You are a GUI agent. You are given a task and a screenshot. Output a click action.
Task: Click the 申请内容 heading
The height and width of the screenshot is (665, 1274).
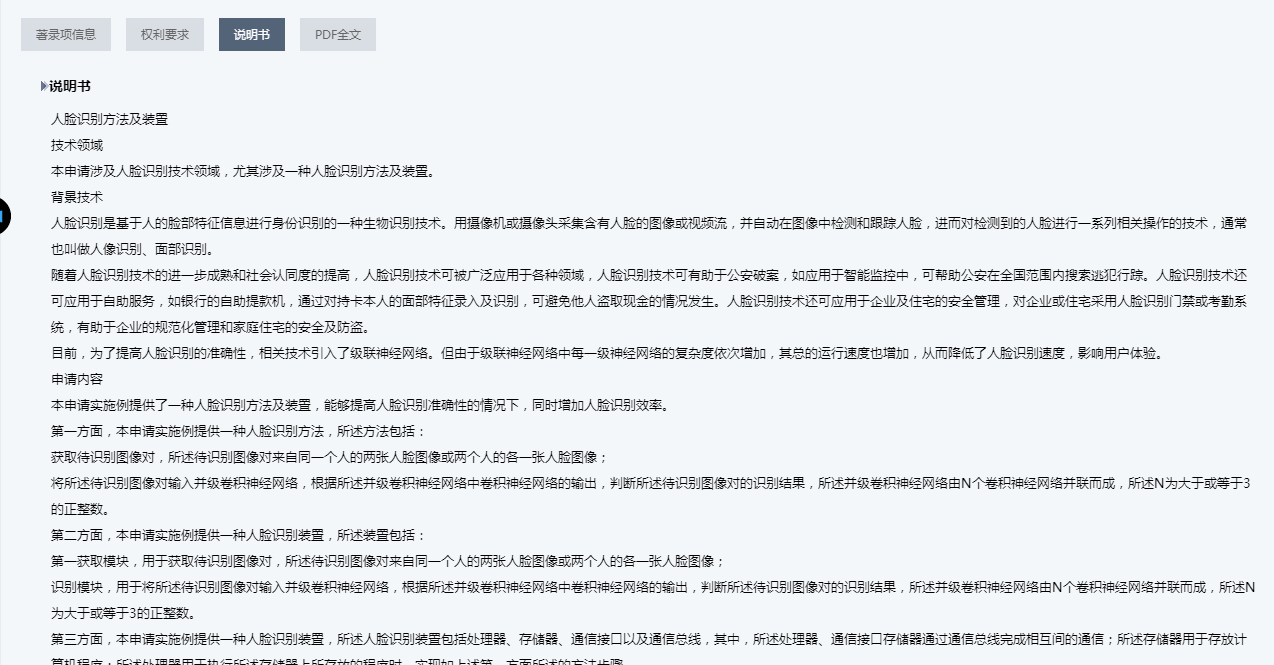tap(77, 379)
